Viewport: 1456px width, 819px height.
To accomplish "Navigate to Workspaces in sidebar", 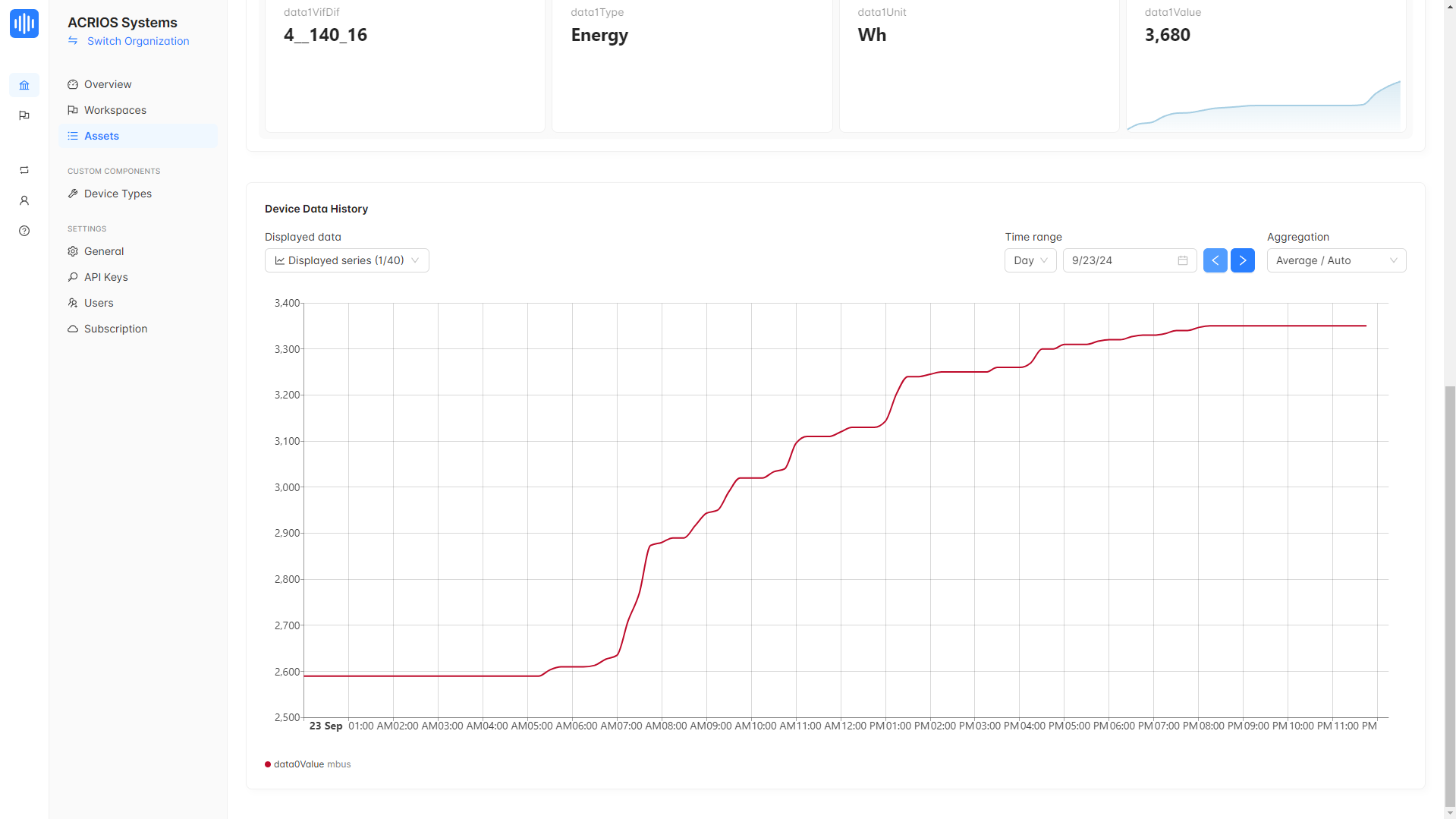I will point(115,110).
